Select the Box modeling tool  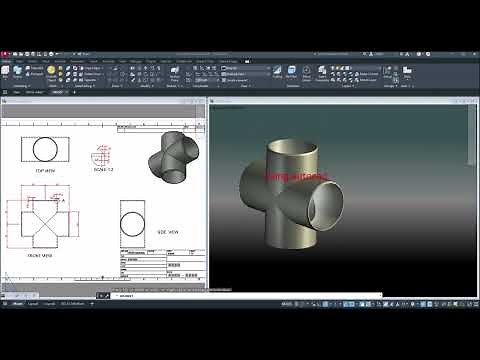pyautogui.click(x=5, y=72)
